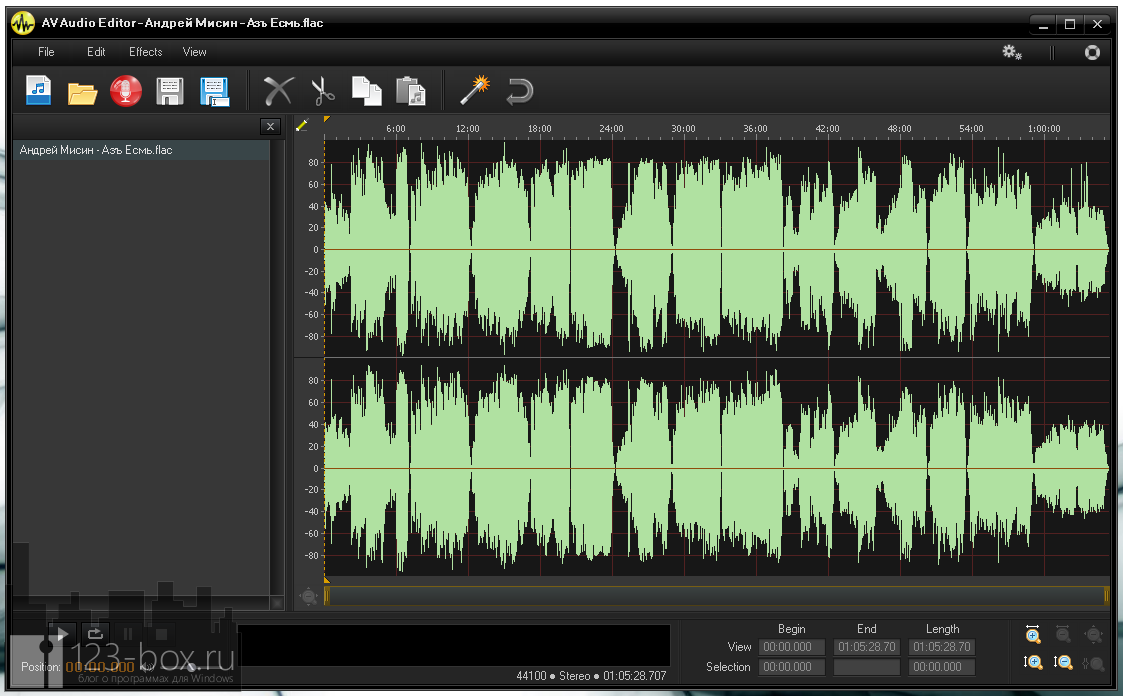Image resolution: width=1123 pixels, height=696 pixels.
Task: Click the volume slider knob
Action: [x=192, y=667]
